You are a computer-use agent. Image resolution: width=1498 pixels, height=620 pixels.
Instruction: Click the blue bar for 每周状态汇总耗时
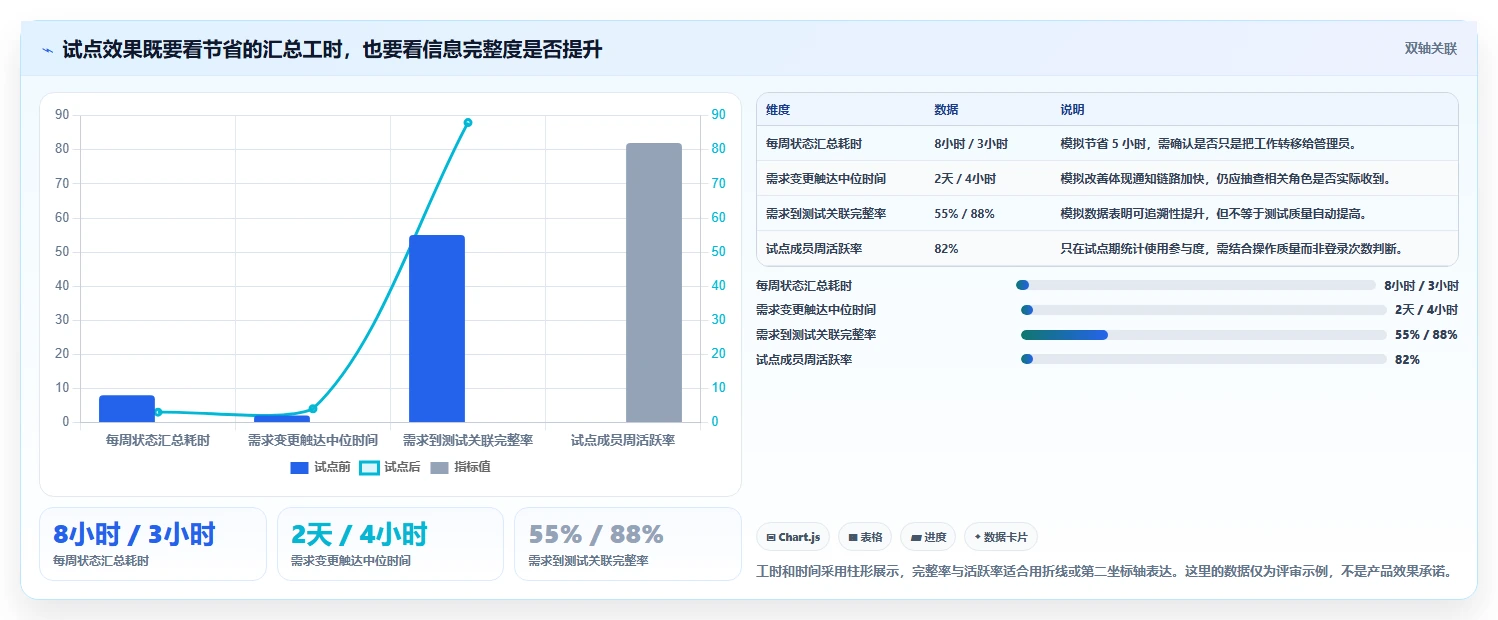[x=127, y=408]
